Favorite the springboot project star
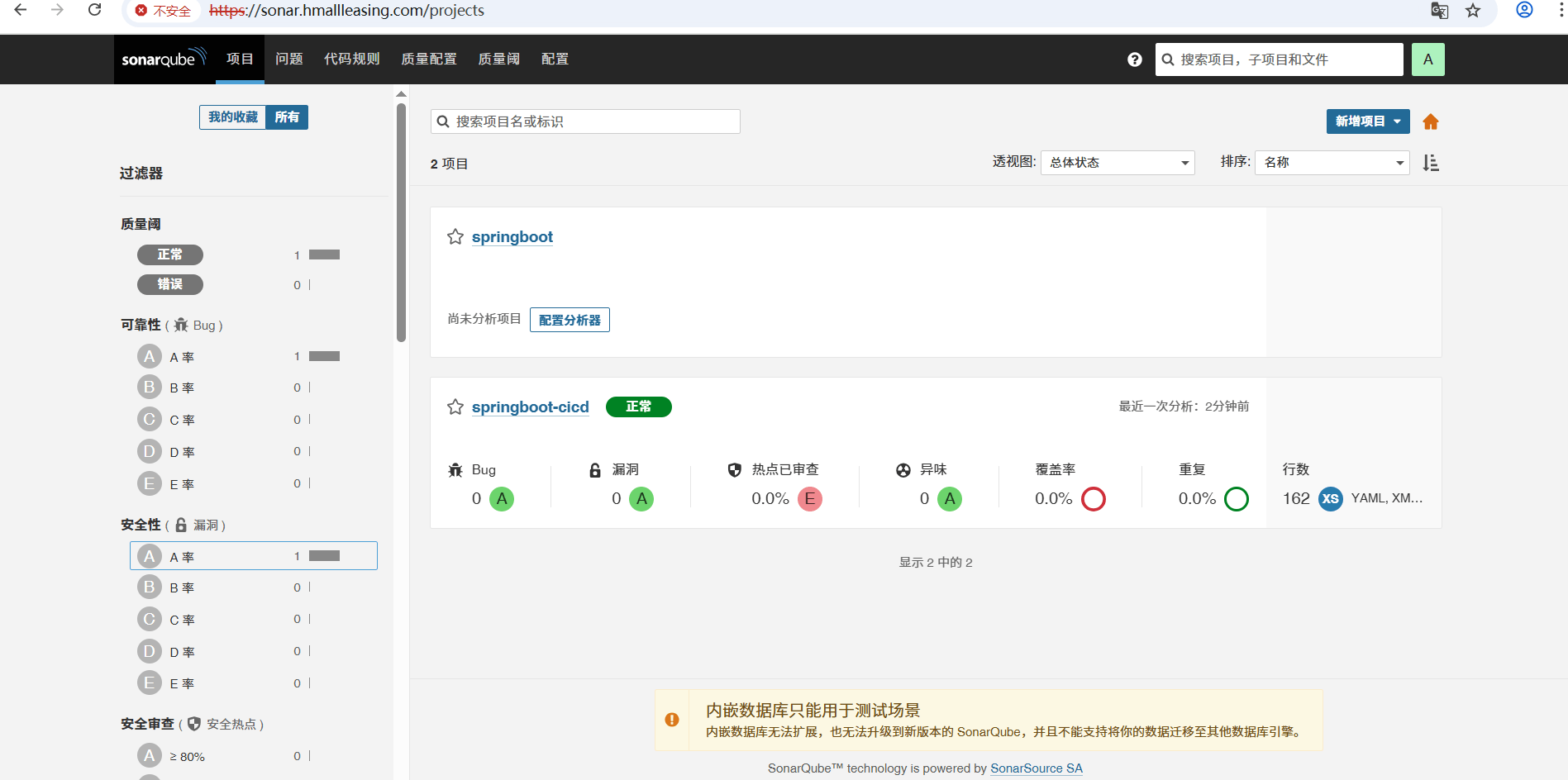Image resolution: width=1568 pixels, height=780 pixels. click(455, 237)
